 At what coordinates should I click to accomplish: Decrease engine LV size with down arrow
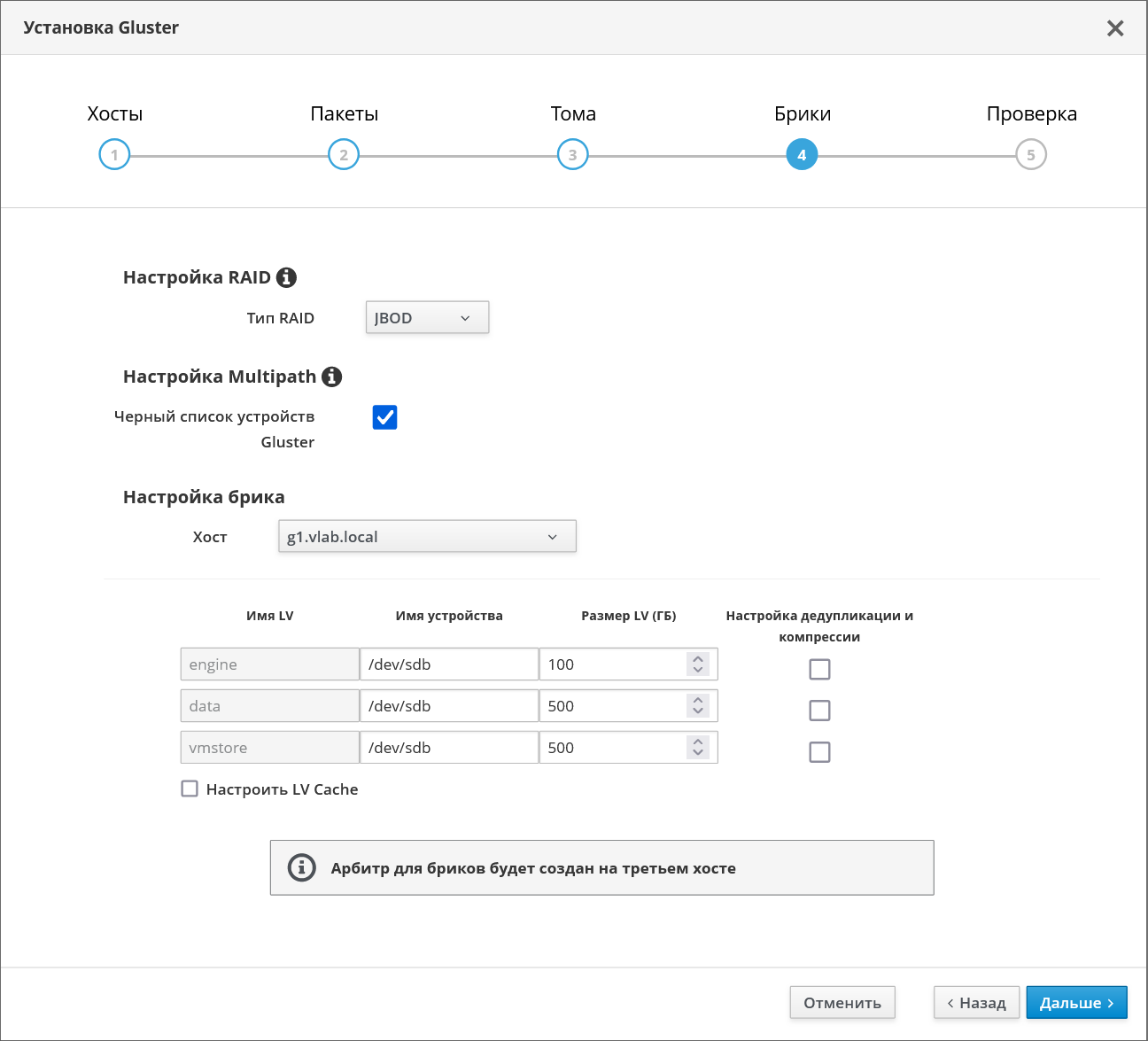(698, 670)
